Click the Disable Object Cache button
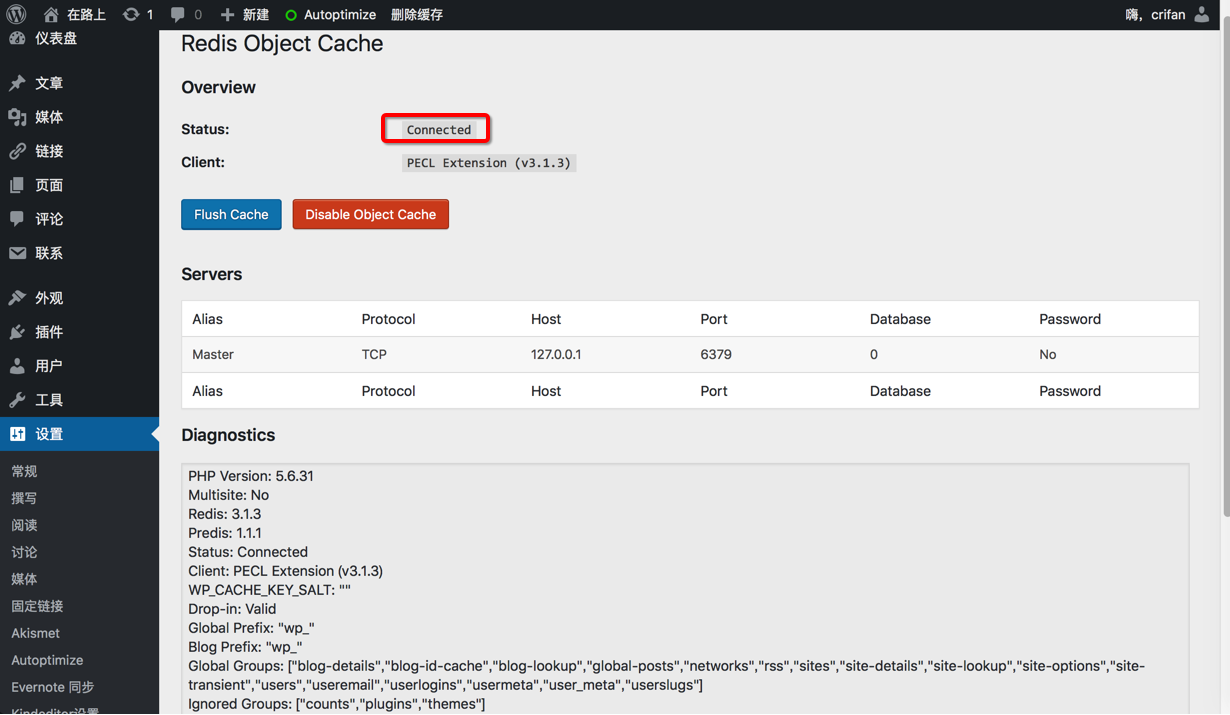This screenshot has height=715, width=1230. pos(370,214)
